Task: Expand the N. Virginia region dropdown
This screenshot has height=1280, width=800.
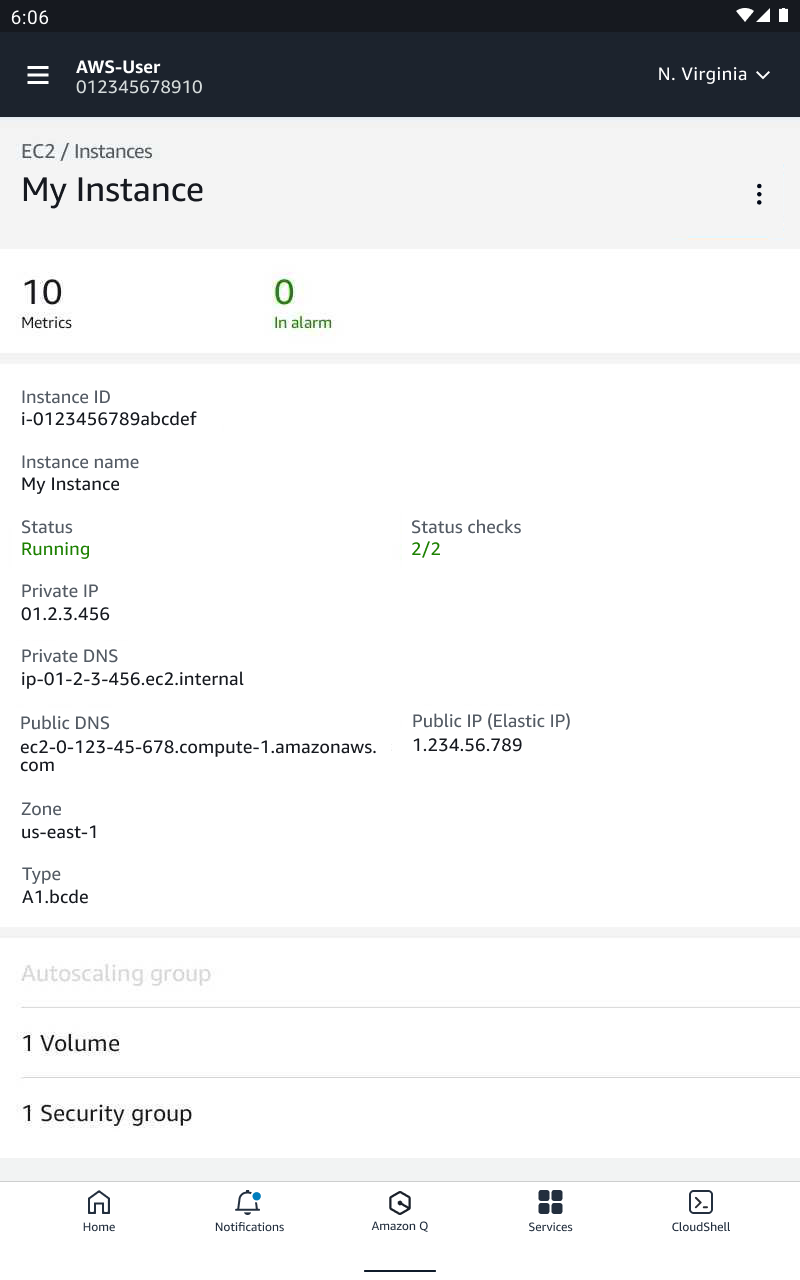Action: (x=713, y=74)
